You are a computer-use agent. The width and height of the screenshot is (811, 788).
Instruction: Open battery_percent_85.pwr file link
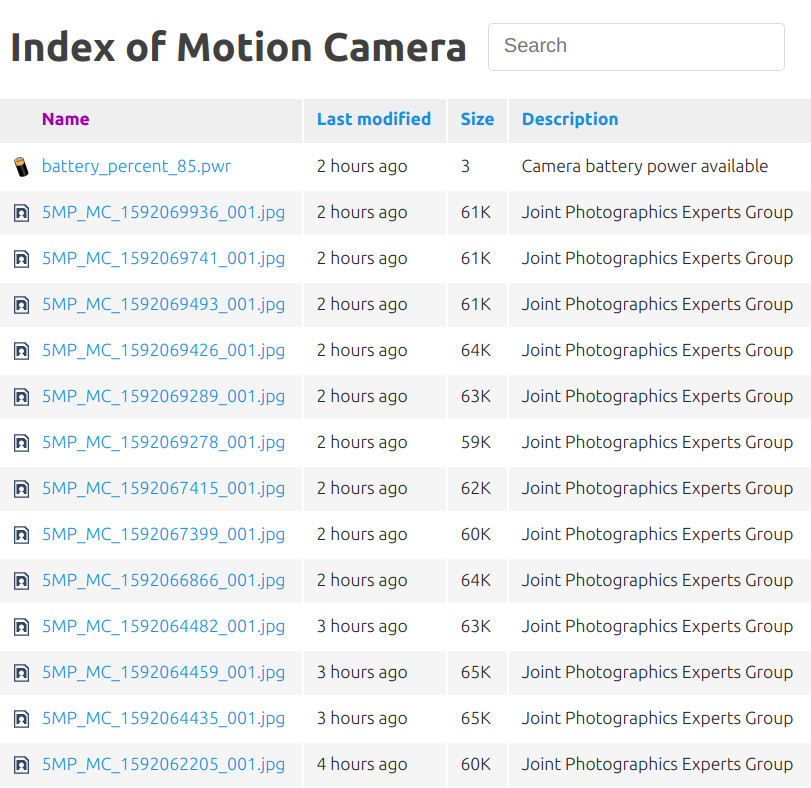136,166
